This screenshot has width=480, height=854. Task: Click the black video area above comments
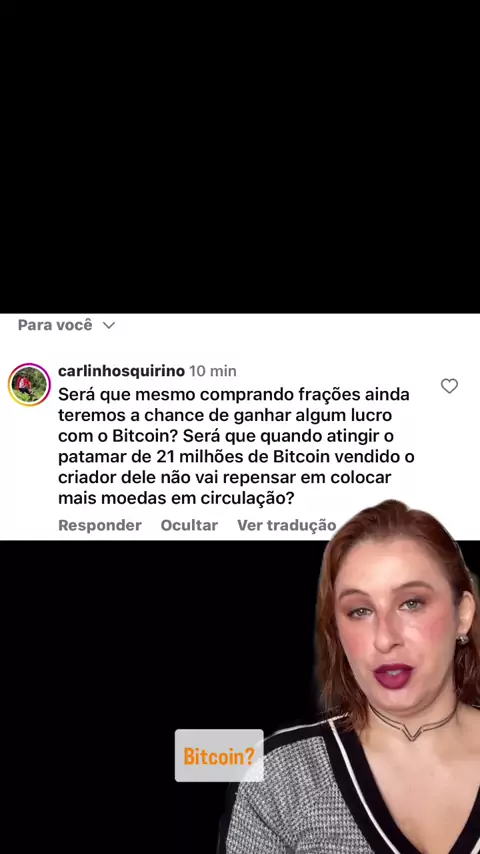(x=240, y=156)
